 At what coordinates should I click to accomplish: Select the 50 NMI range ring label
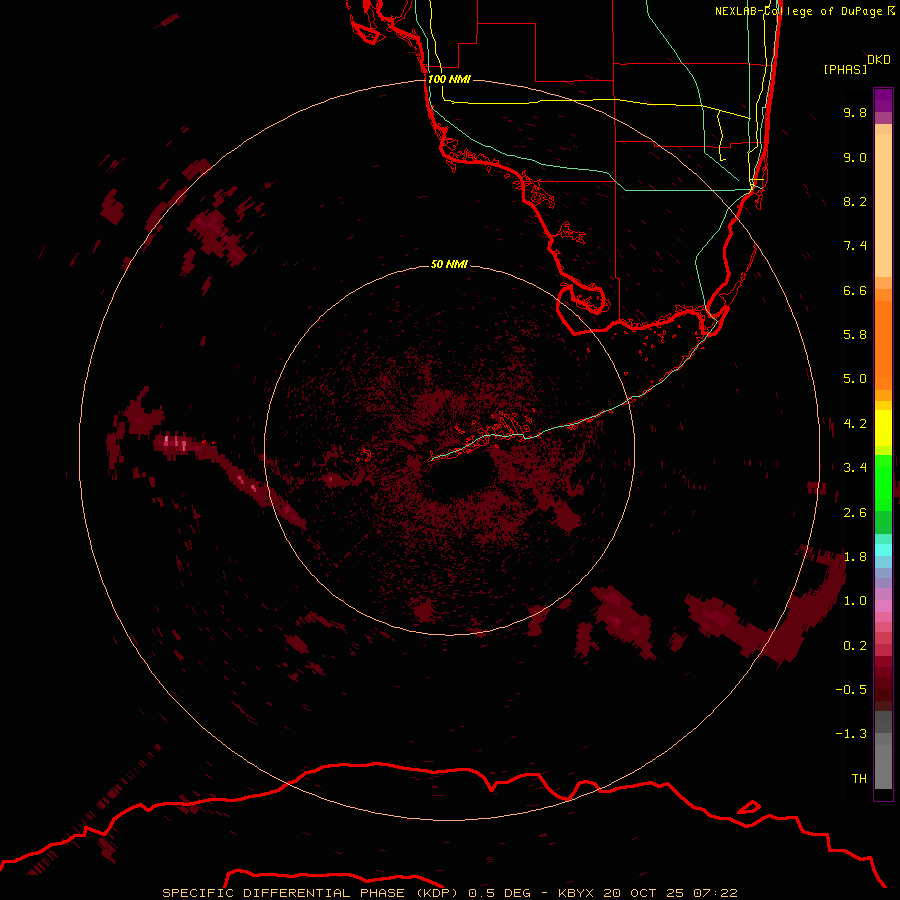point(449,264)
